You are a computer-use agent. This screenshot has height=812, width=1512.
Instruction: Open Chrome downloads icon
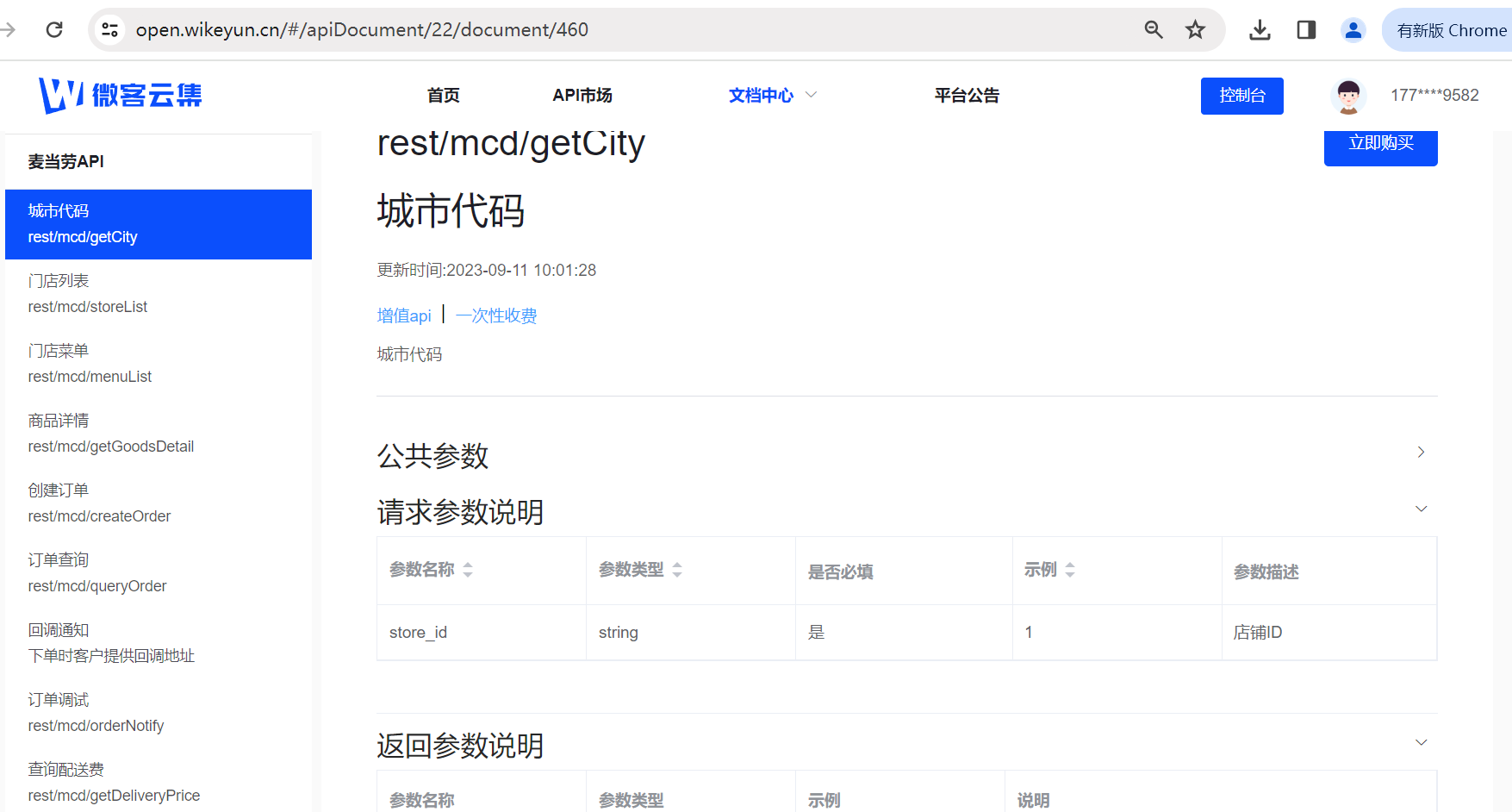(1260, 30)
